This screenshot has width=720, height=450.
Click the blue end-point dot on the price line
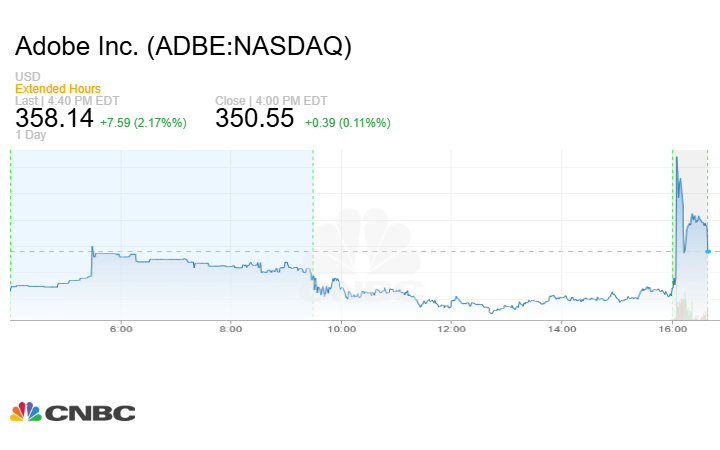coord(708,251)
